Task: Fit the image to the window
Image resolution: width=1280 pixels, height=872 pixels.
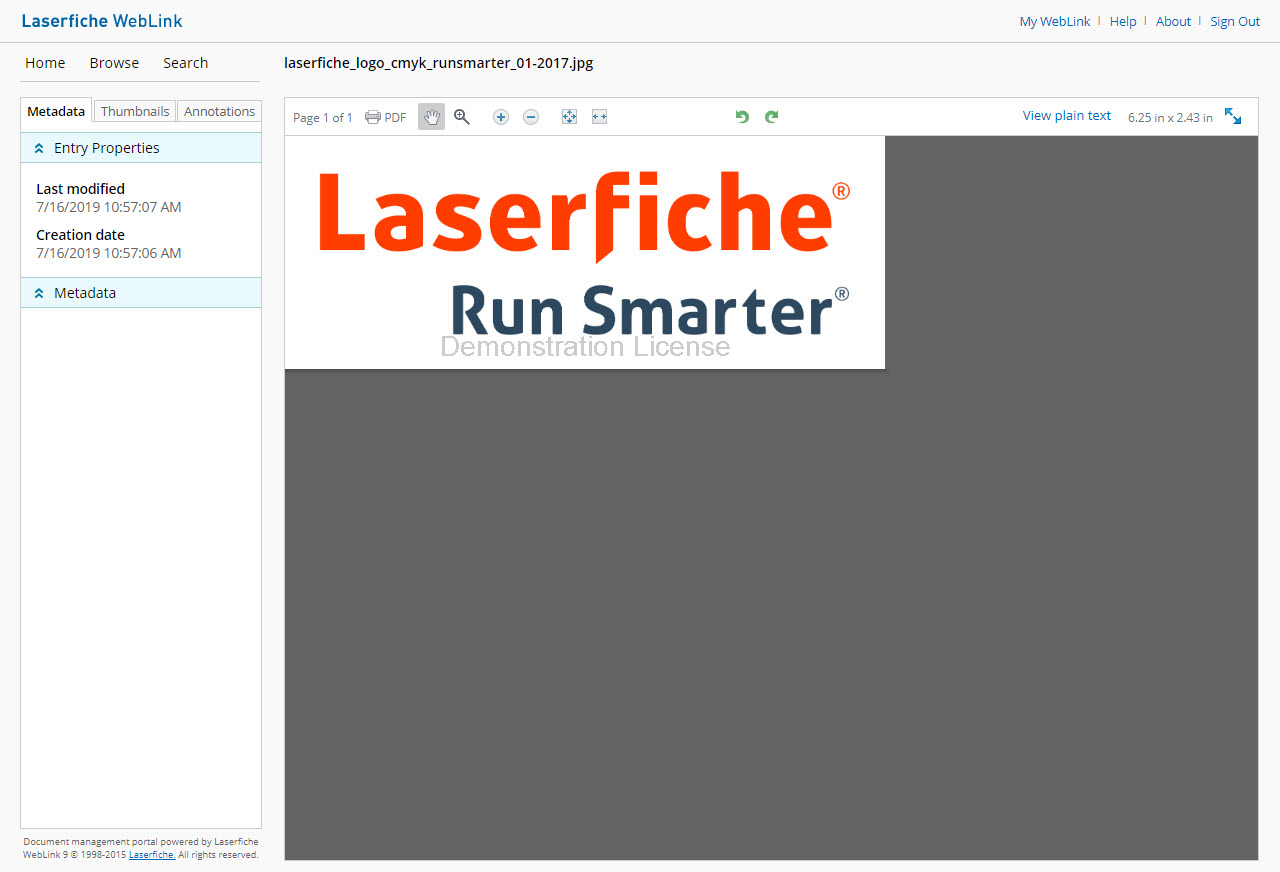Action: click(569, 117)
